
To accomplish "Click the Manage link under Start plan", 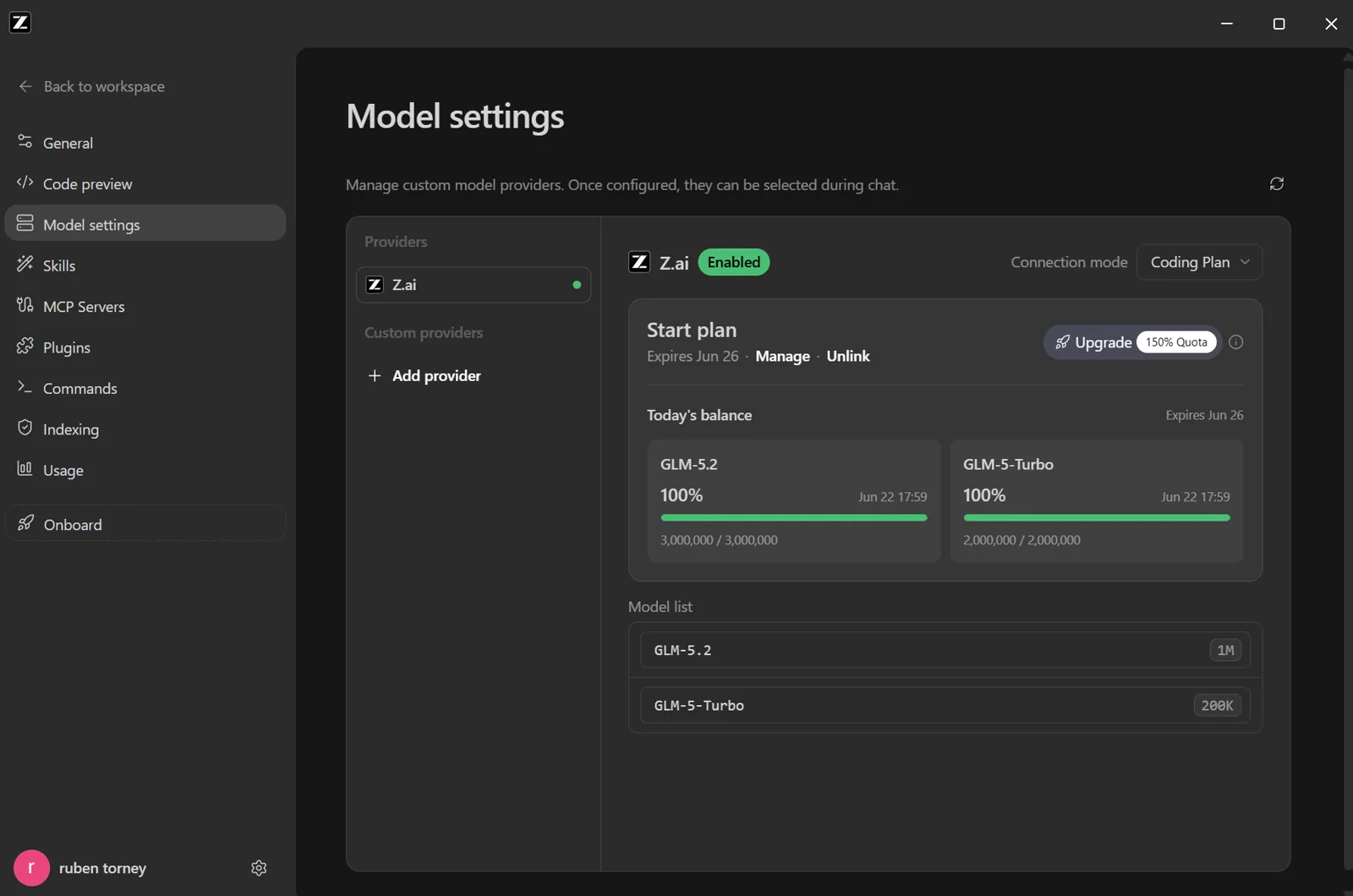I will pos(782,357).
